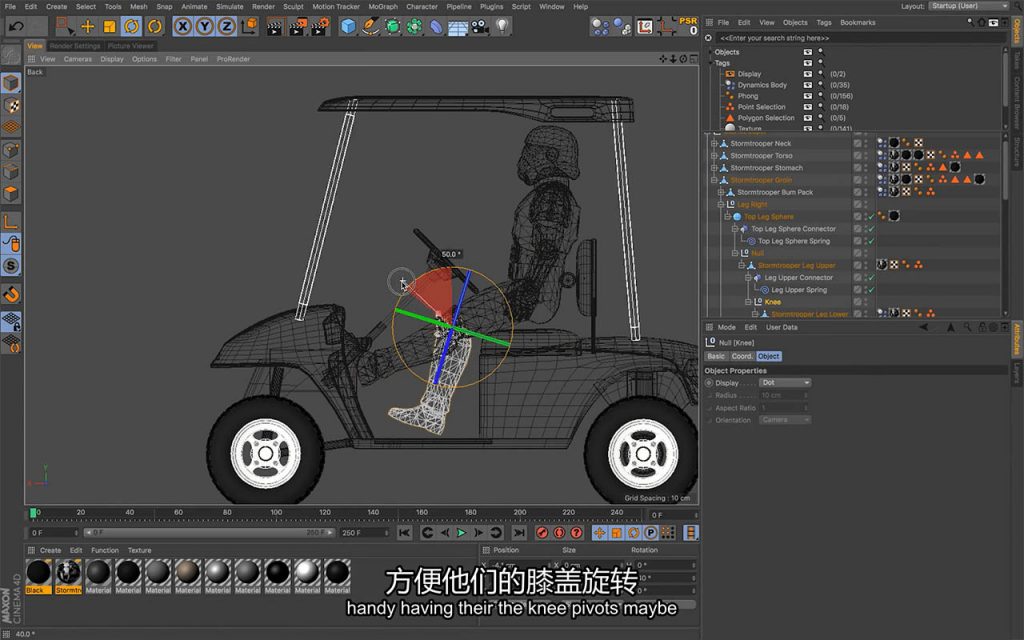Viewport: 1024px width, 640px height.
Task: Expand the Stormtrooper Torso tree node
Action: click(714, 156)
